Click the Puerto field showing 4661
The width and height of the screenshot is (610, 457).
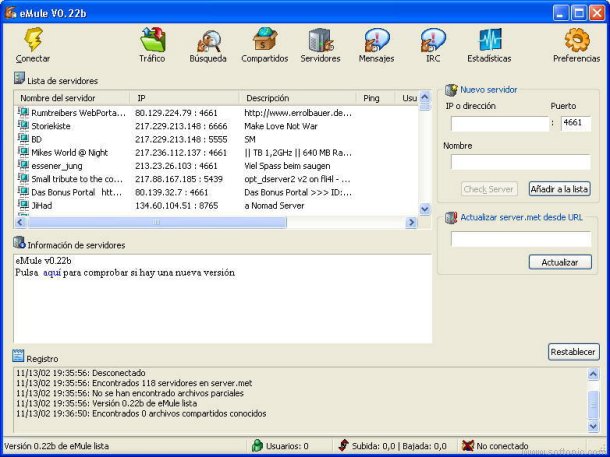(576, 124)
